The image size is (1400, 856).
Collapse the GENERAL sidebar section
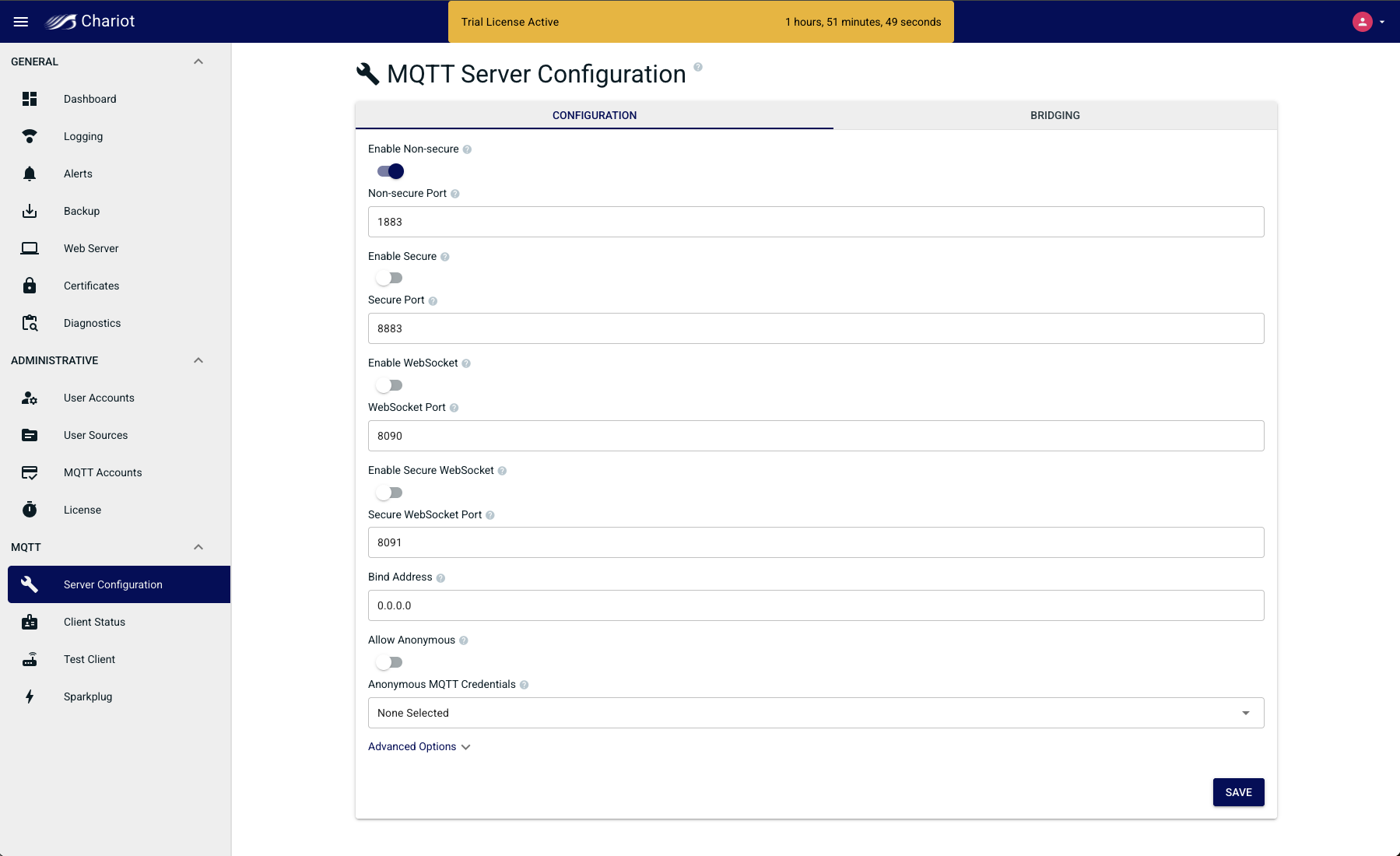pyautogui.click(x=198, y=61)
